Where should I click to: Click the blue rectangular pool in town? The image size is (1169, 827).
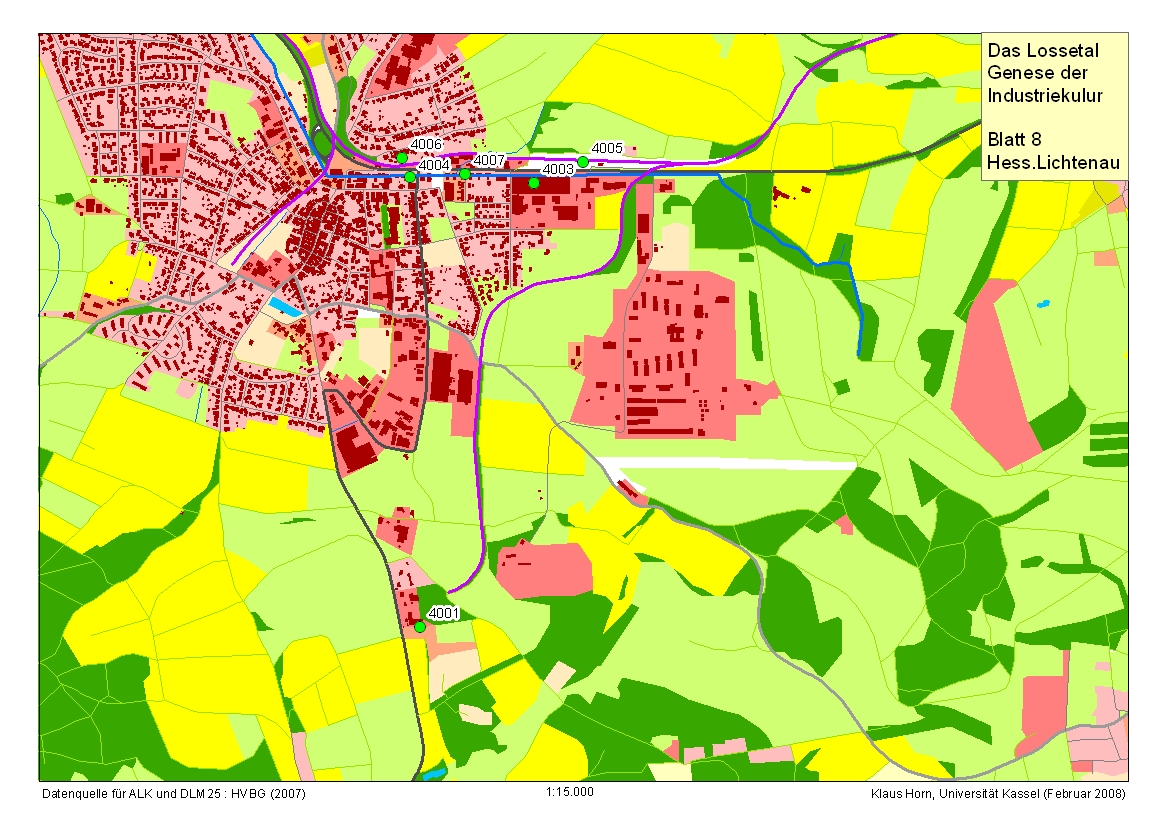click(282, 306)
